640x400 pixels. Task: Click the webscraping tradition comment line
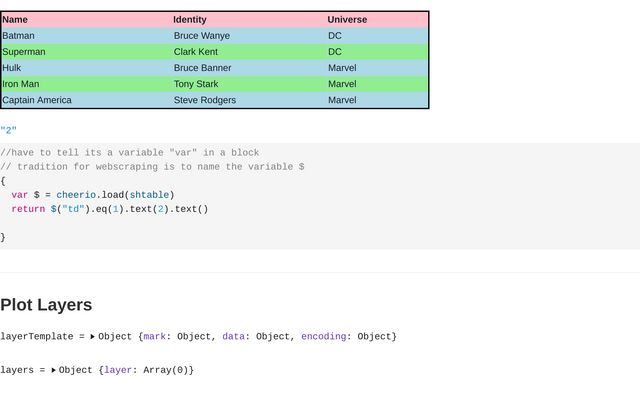coord(152,167)
